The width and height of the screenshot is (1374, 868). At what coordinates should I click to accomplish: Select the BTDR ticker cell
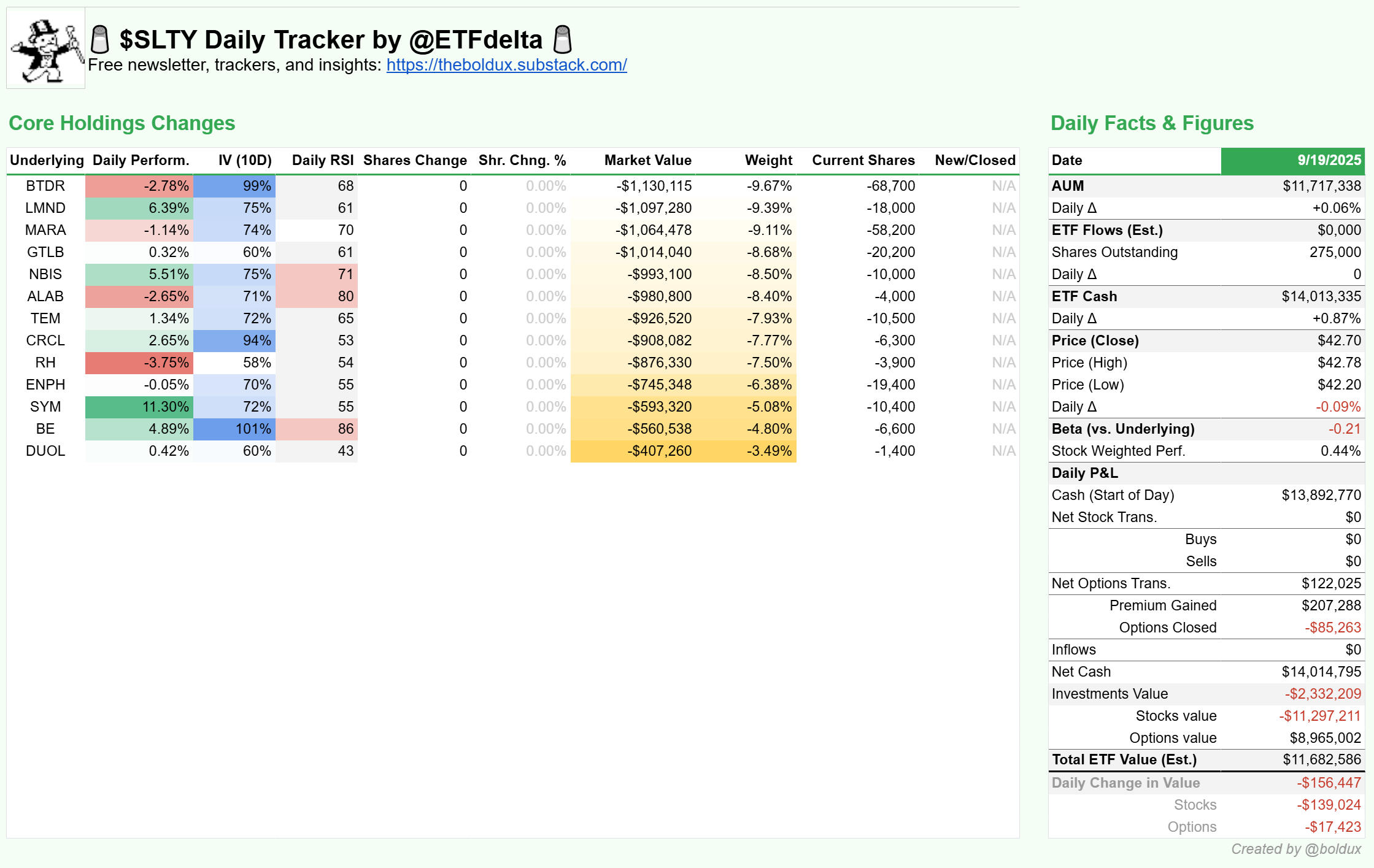[x=45, y=186]
